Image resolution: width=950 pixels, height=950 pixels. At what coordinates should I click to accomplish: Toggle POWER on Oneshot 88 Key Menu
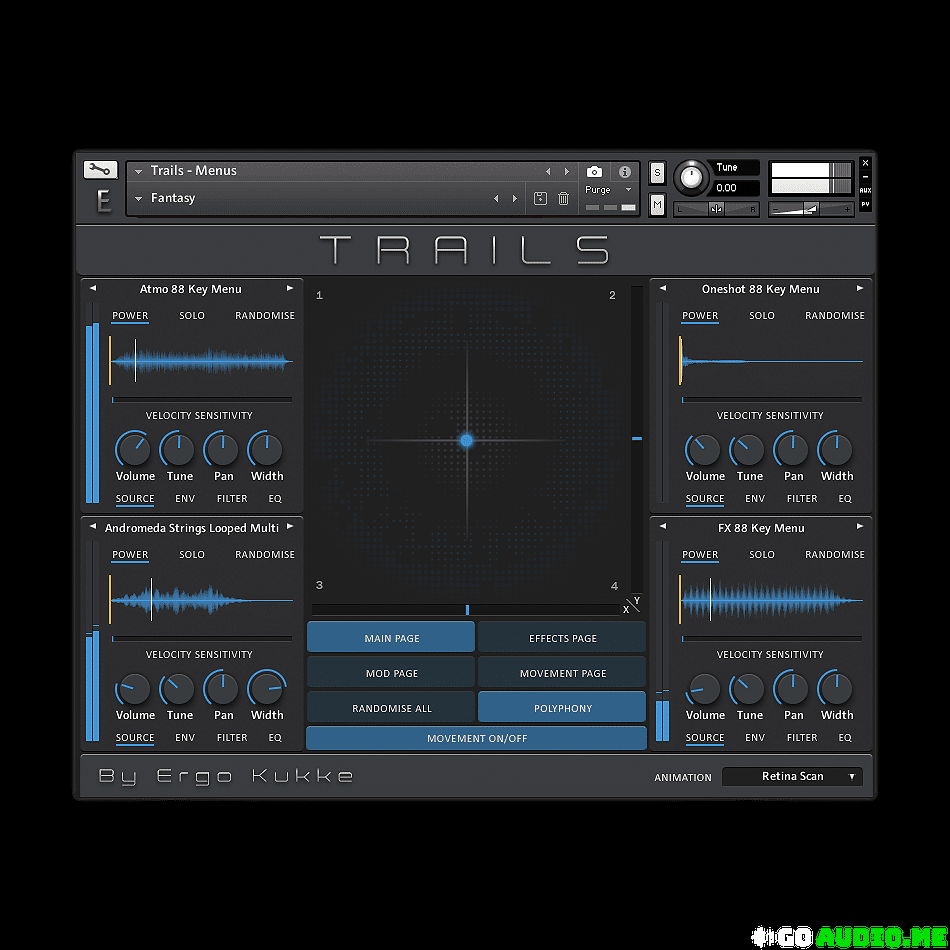click(700, 316)
